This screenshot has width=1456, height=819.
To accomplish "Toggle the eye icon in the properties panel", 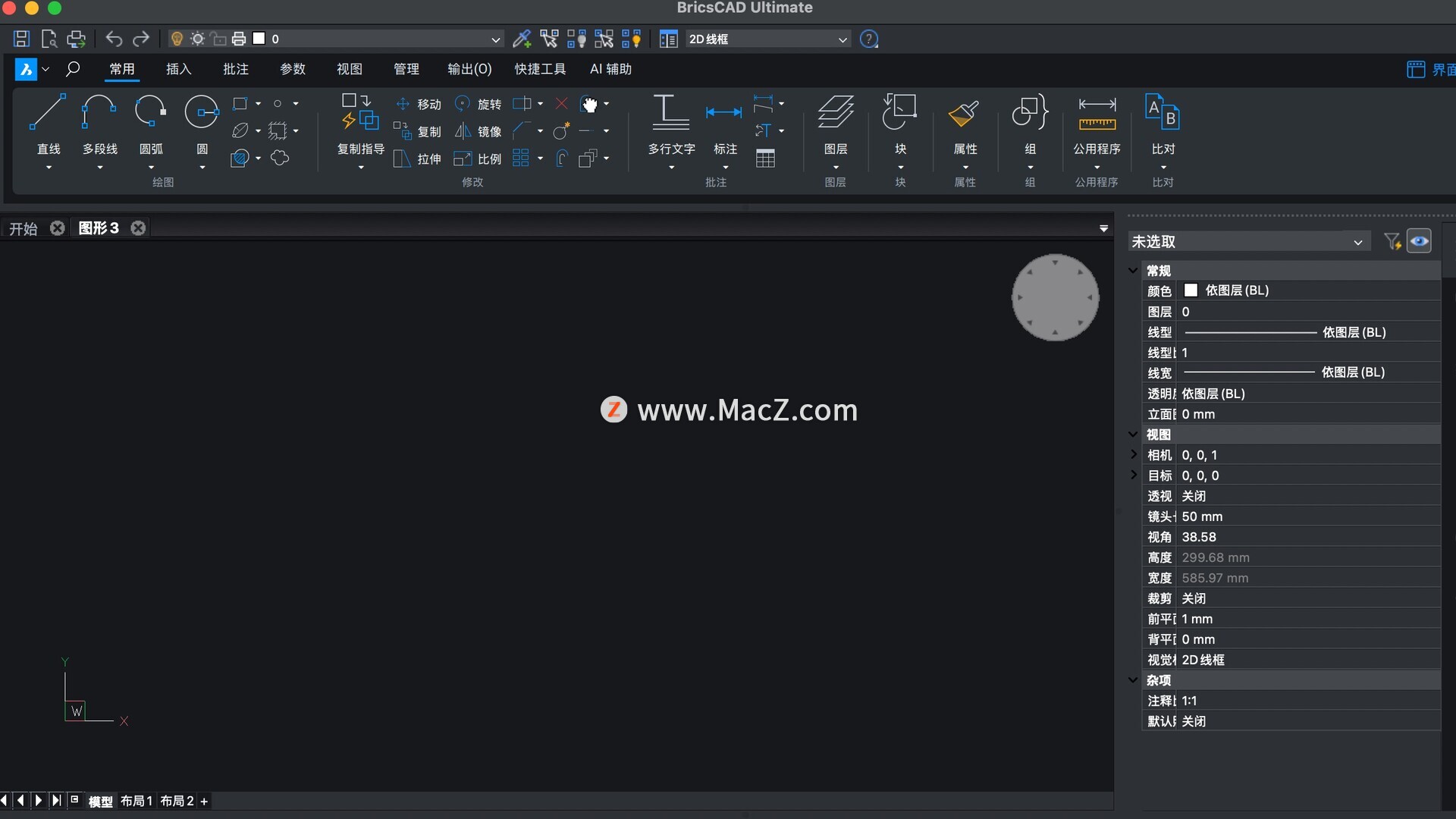I will point(1419,241).
